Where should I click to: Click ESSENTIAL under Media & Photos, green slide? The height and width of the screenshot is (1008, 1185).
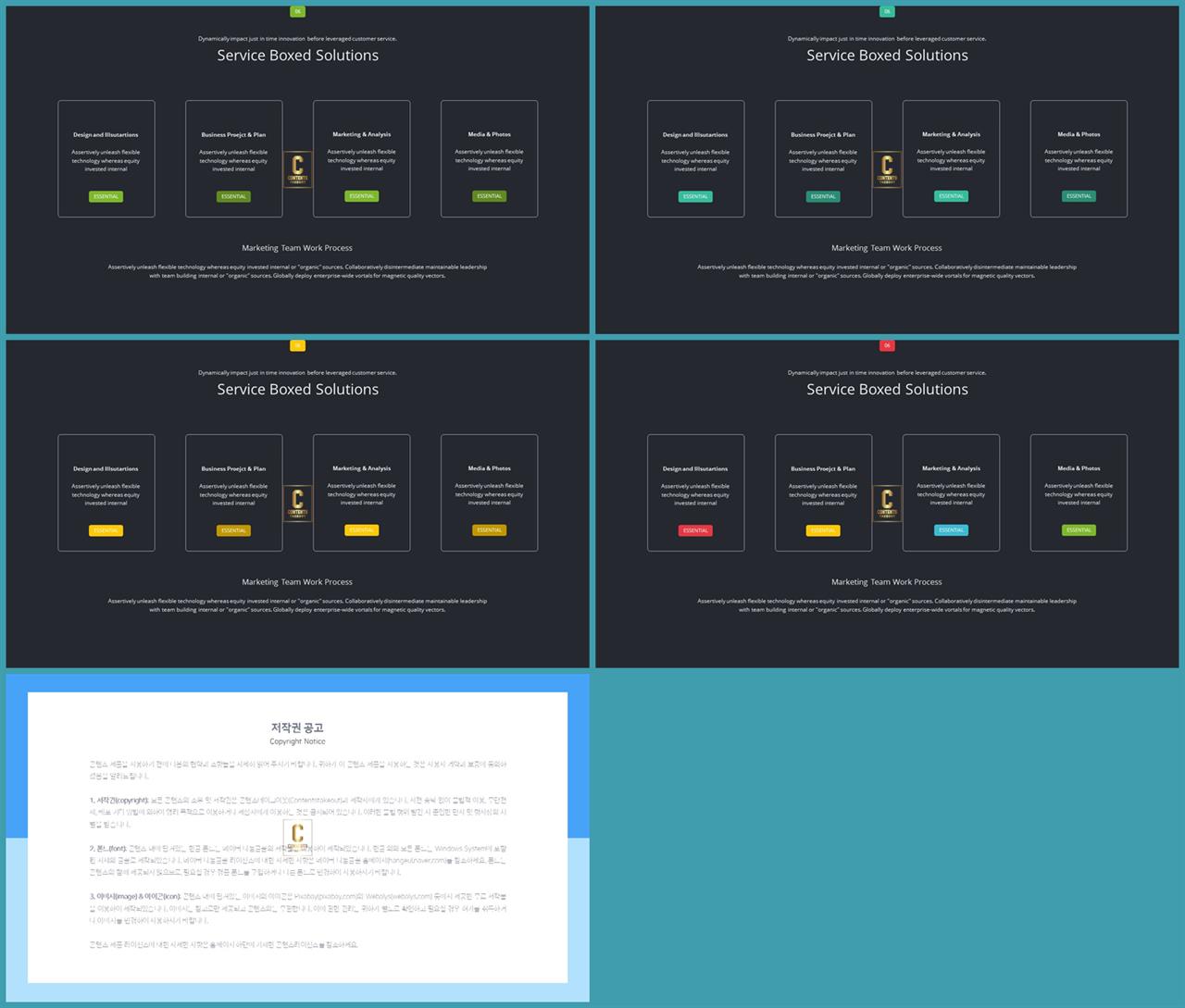(x=489, y=196)
